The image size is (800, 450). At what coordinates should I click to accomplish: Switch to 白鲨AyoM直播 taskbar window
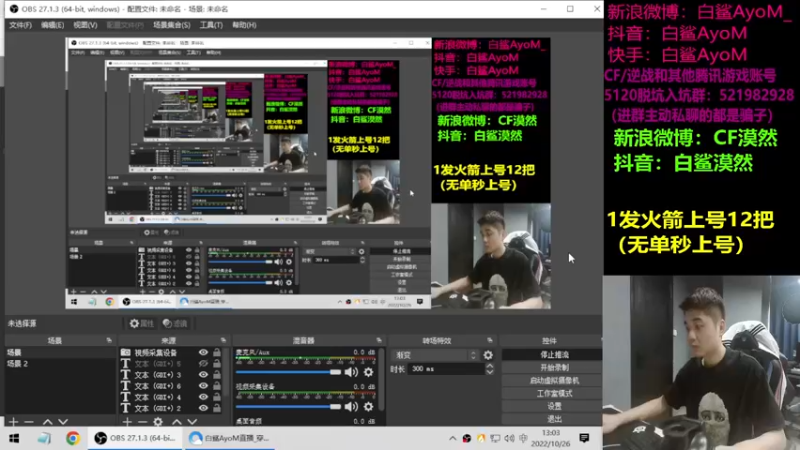[229, 438]
